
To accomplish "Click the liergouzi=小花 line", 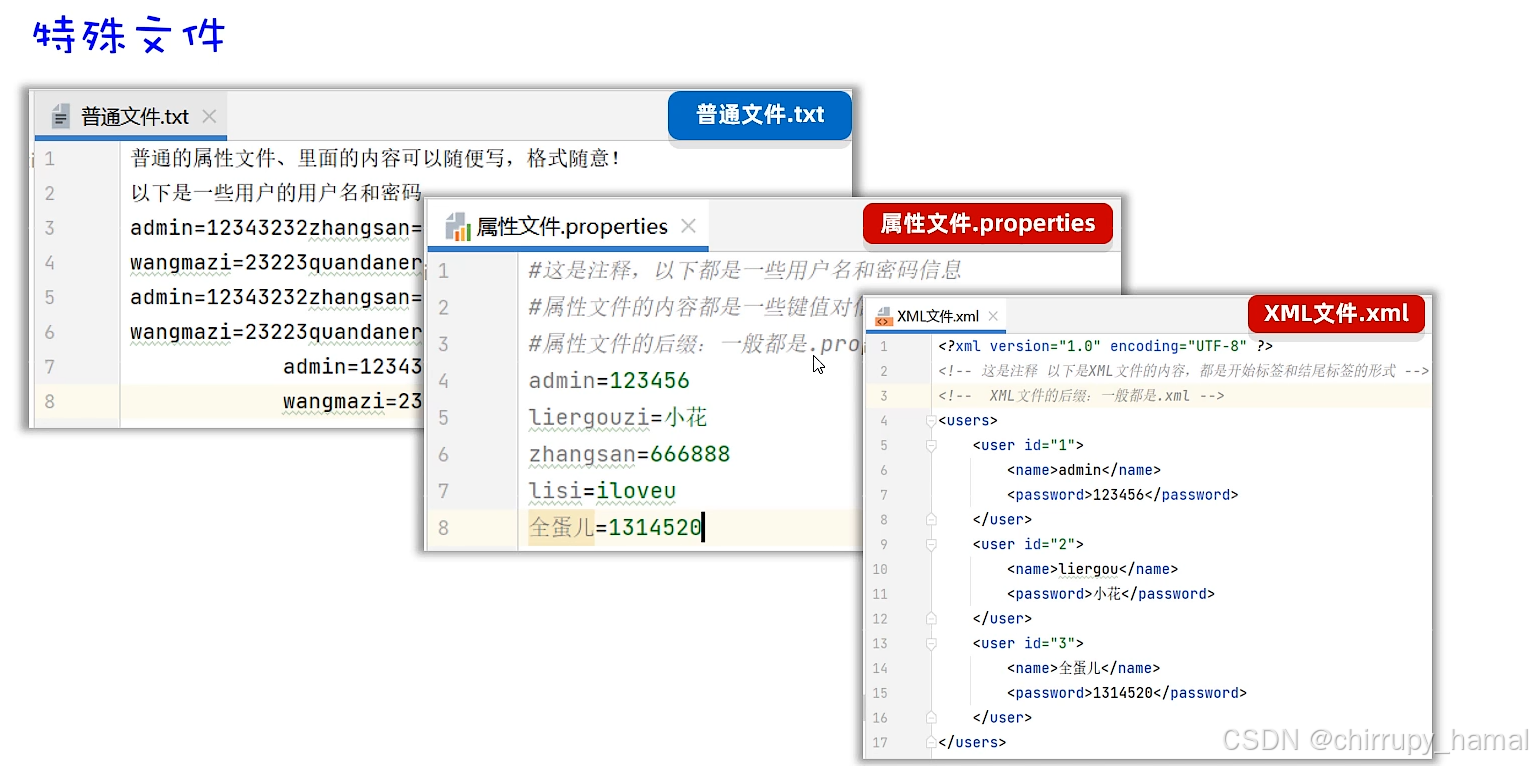I will click(x=618, y=418).
